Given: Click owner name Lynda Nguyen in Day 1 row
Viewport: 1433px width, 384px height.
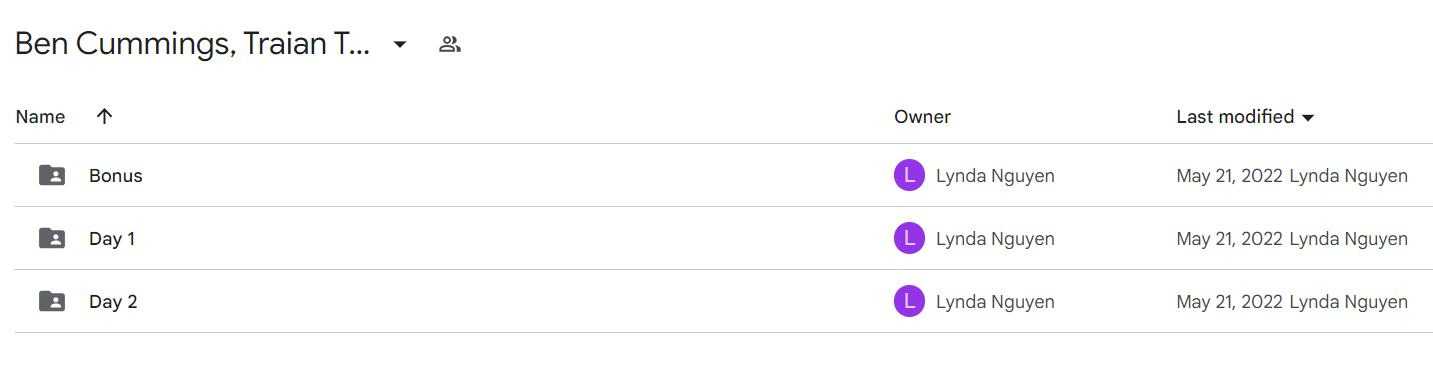Looking at the screenshot, I should [995, 239].
